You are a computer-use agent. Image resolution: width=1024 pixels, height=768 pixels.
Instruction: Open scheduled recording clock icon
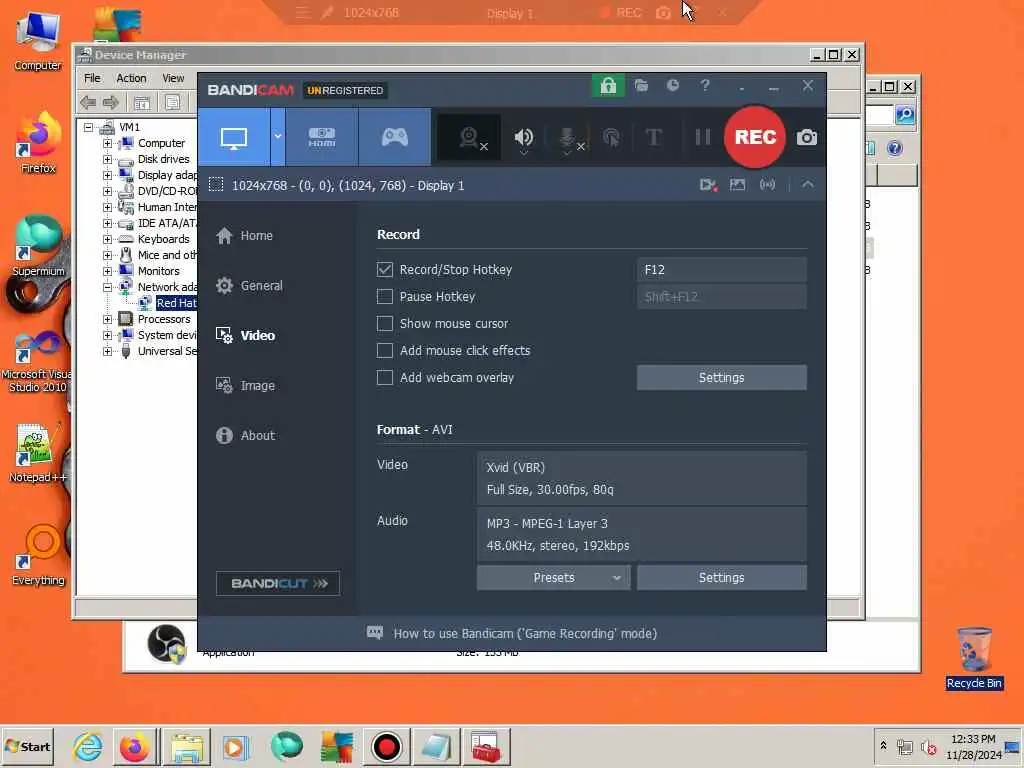673,86
